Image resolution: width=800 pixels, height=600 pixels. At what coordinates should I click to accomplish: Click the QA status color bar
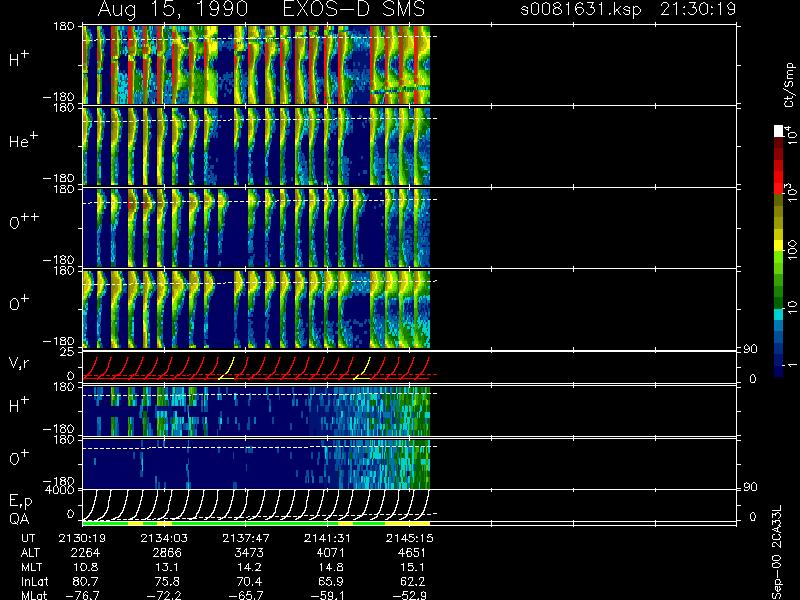coord(256,523)
